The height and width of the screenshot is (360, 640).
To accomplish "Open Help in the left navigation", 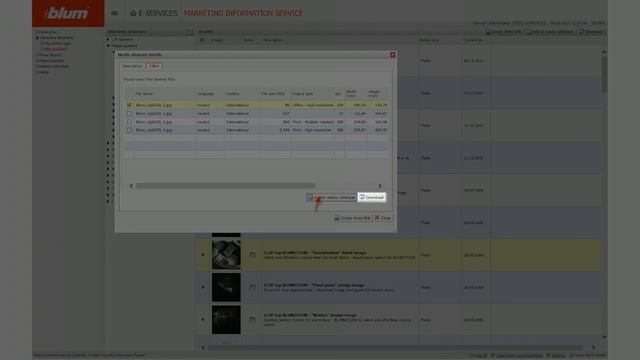I will click(x=44, y=72).
